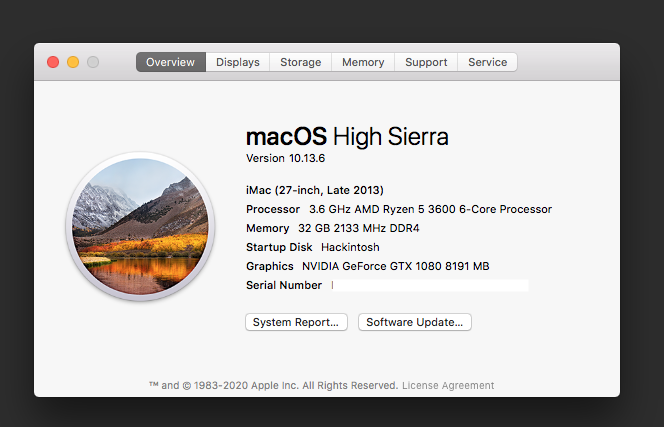This screenshot has width=664, height=427.
Task: Minimize window with yellow button
Action: [73, 62]
